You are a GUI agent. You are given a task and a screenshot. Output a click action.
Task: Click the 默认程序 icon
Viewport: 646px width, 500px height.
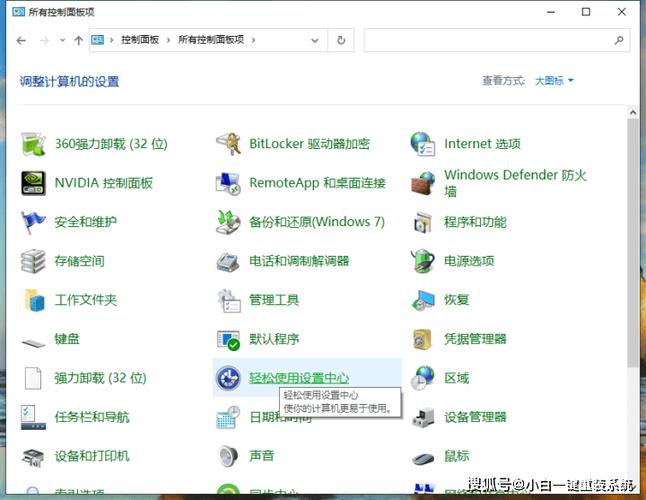pyautogui.click(x=228, y=339)
